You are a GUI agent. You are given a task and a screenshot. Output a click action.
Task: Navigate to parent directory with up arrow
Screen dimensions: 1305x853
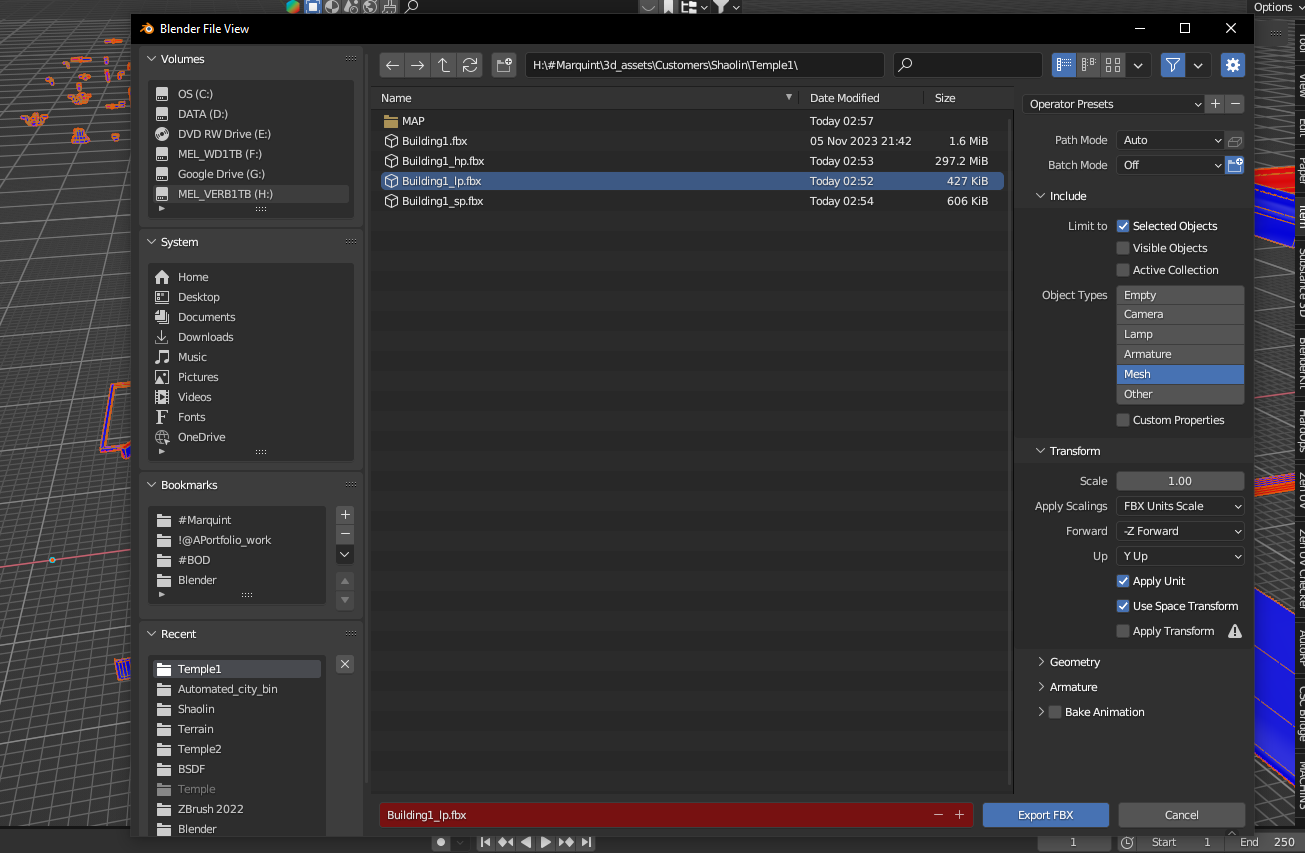(x=443, y=64)
